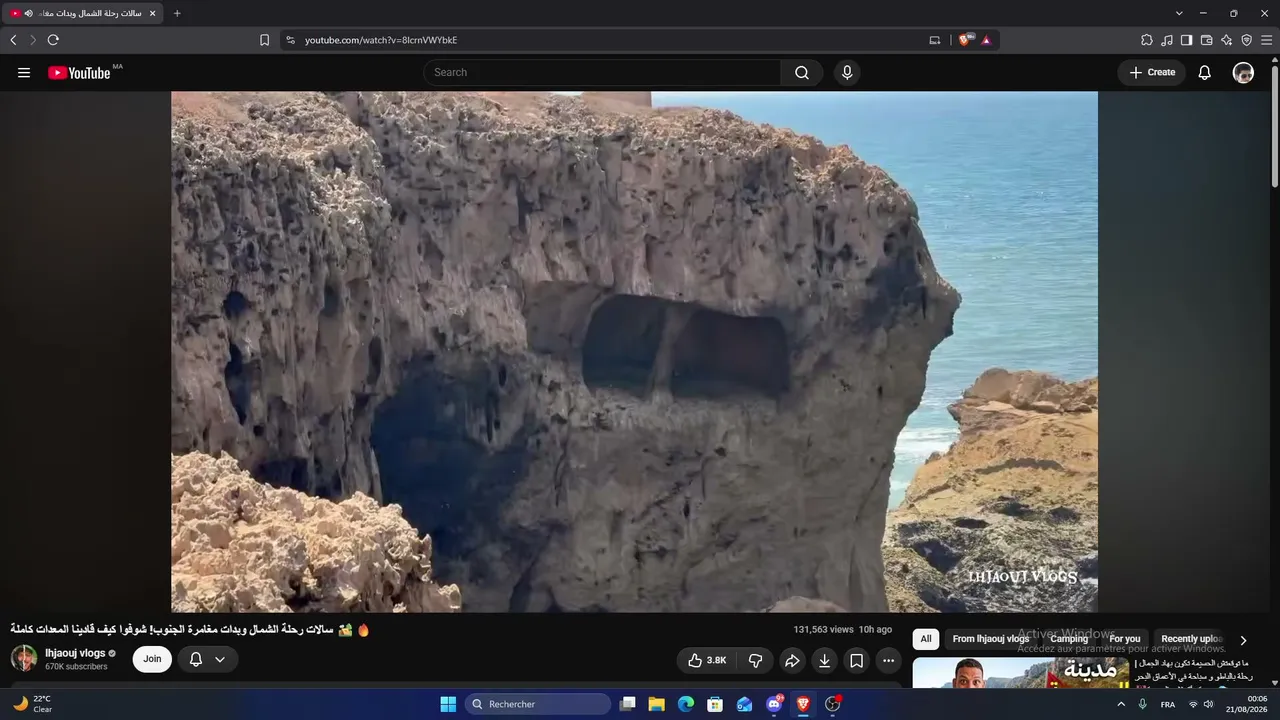Open the tab search dropdown arrow

(1179, 13)
